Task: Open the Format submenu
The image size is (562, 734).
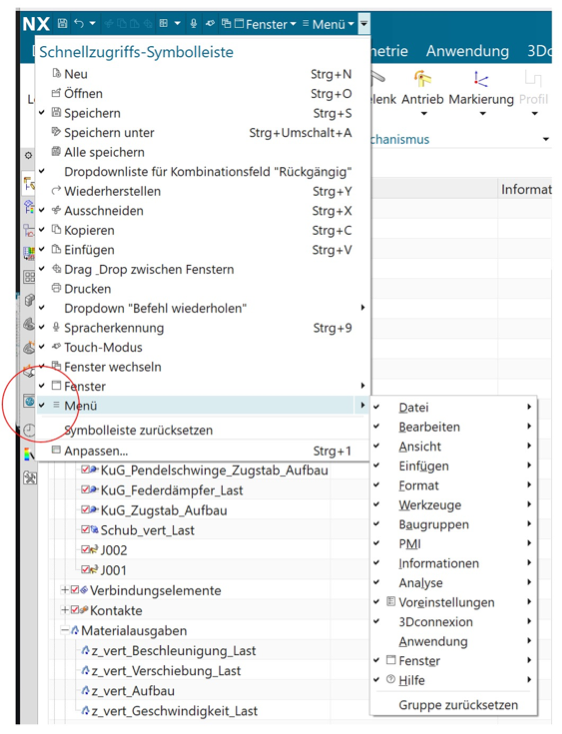Action: point(453,485)
